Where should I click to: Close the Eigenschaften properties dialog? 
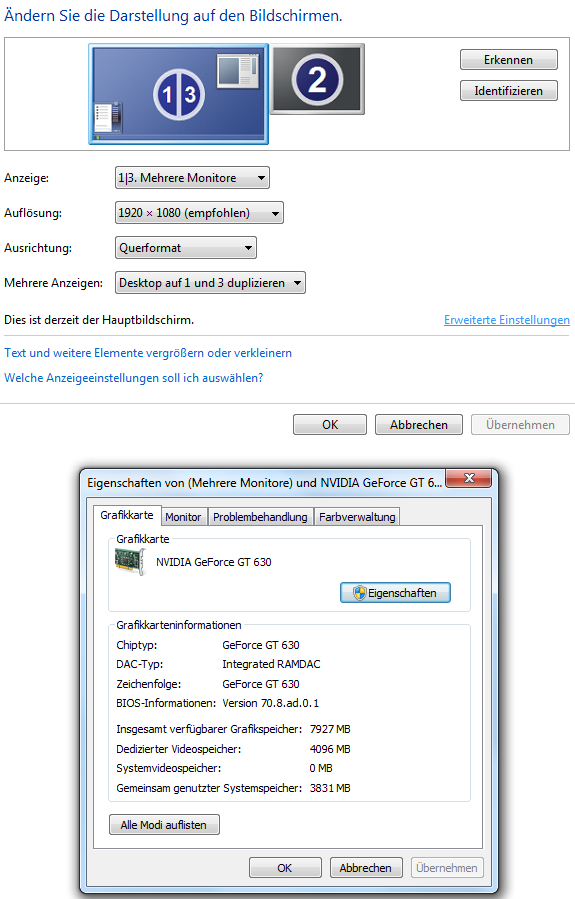pyautogui.click(x=468, y=478)
